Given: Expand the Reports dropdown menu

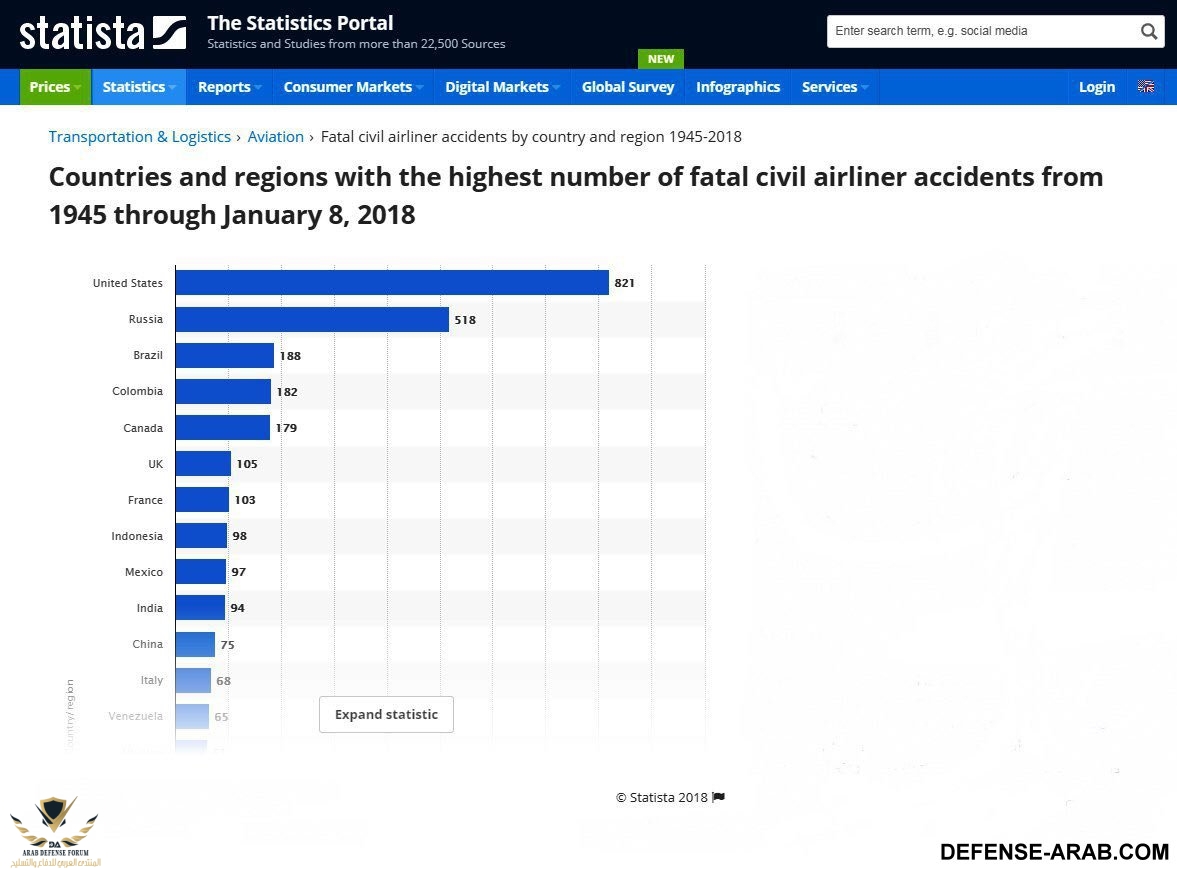Looking at the screenshot, I should point(230,87).
